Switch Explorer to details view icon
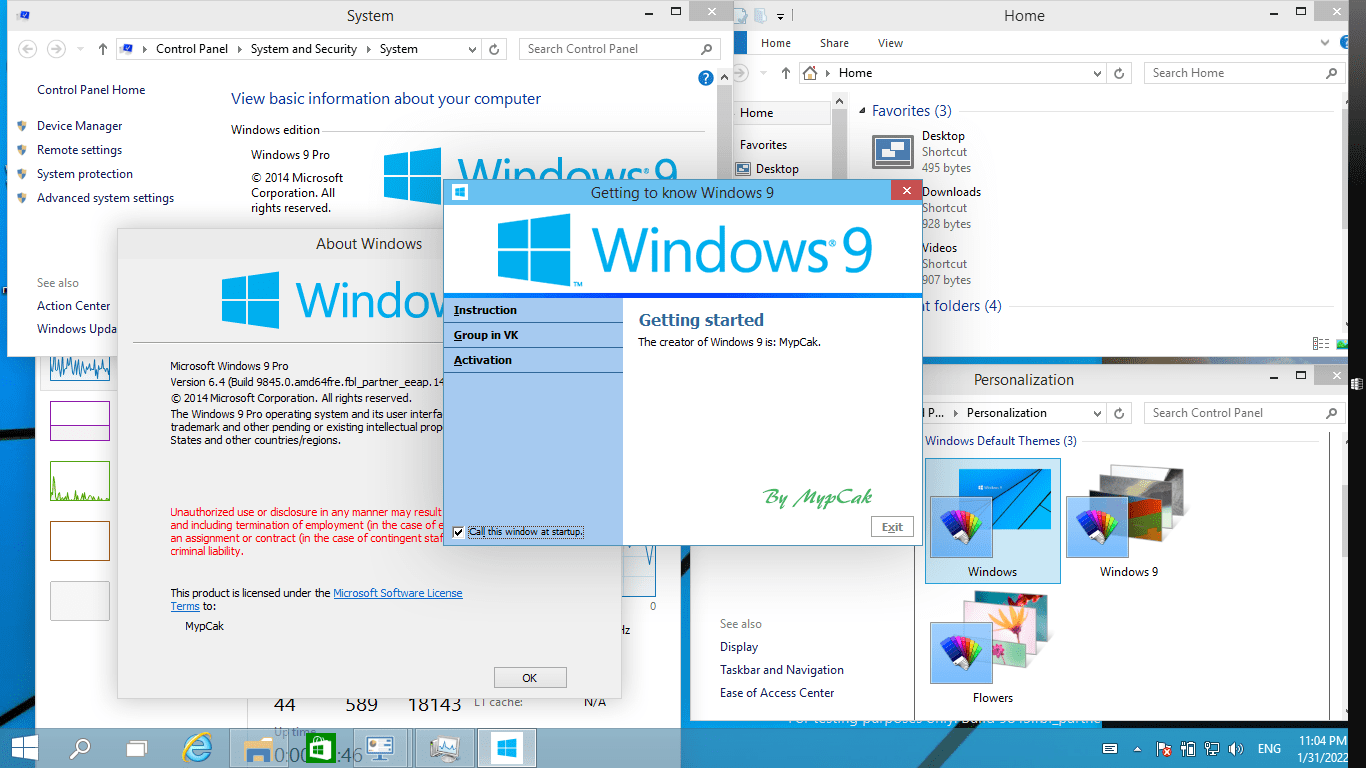Screen dimensions: 1366x768 point(1320,343)
